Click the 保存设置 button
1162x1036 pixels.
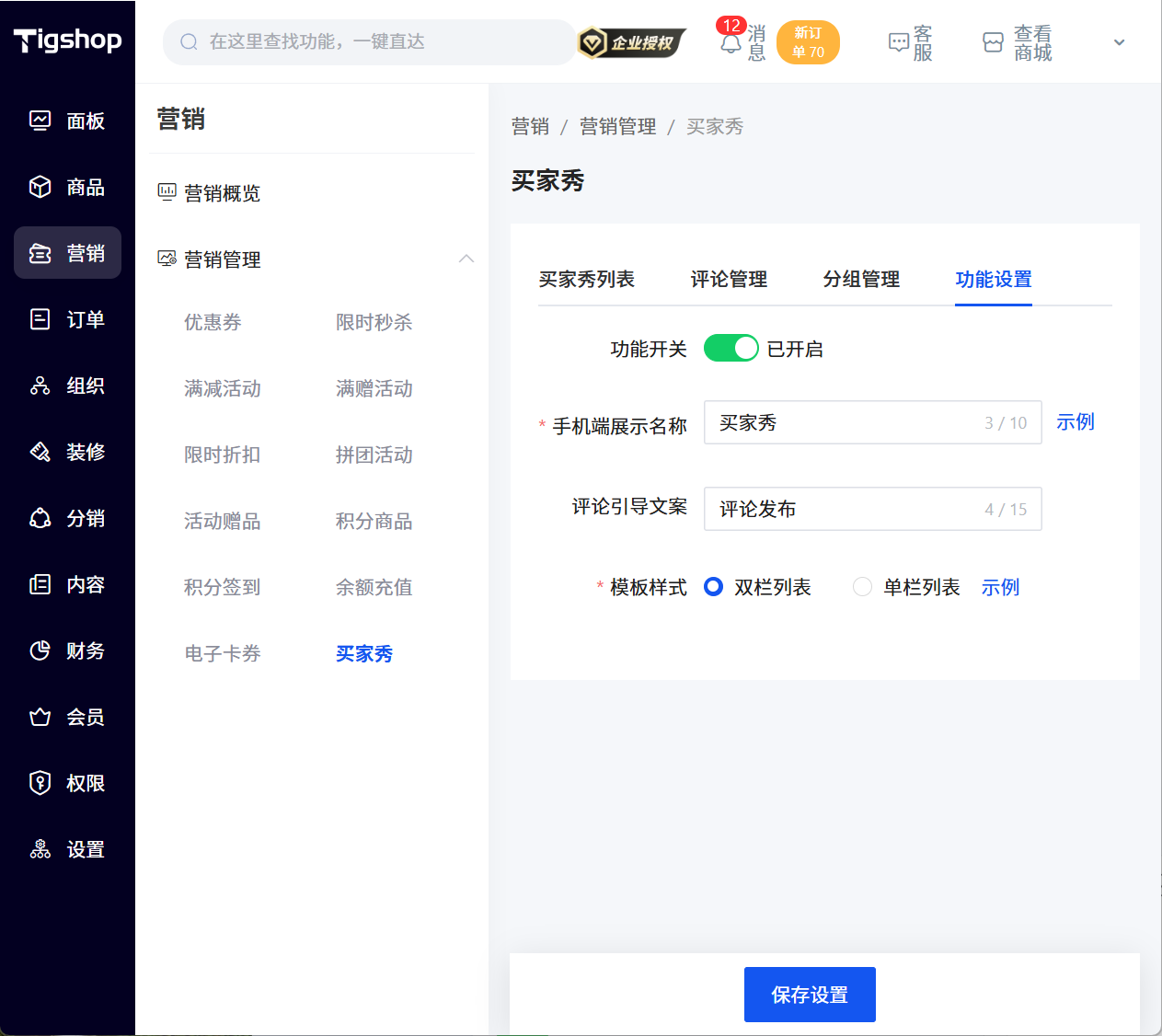[809, 995]
